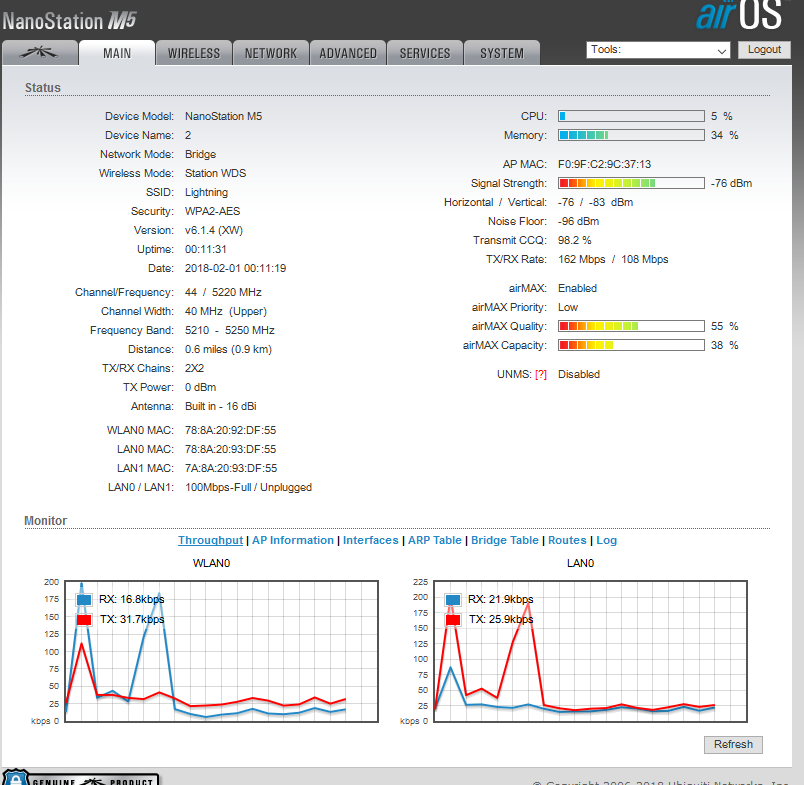This screenshot has height=785, width=804.
Task: Click the airMAX Priority value Low
Action: (568, 307)
